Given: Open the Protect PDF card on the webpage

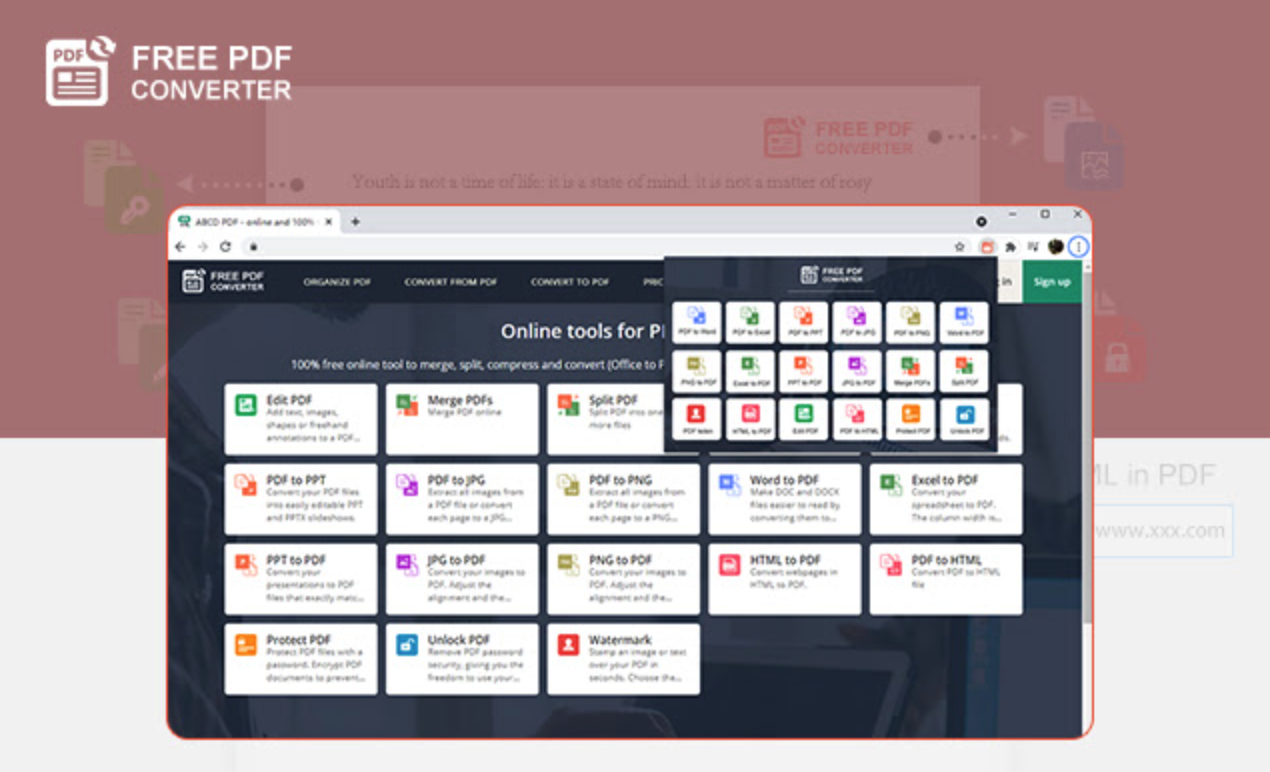Looking at the screenshot, I should [301, 659].
